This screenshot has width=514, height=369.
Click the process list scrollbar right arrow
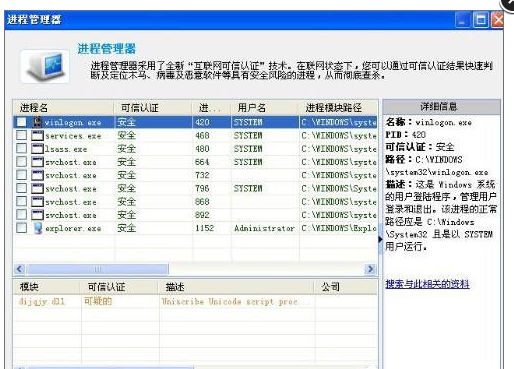(370, 269)
